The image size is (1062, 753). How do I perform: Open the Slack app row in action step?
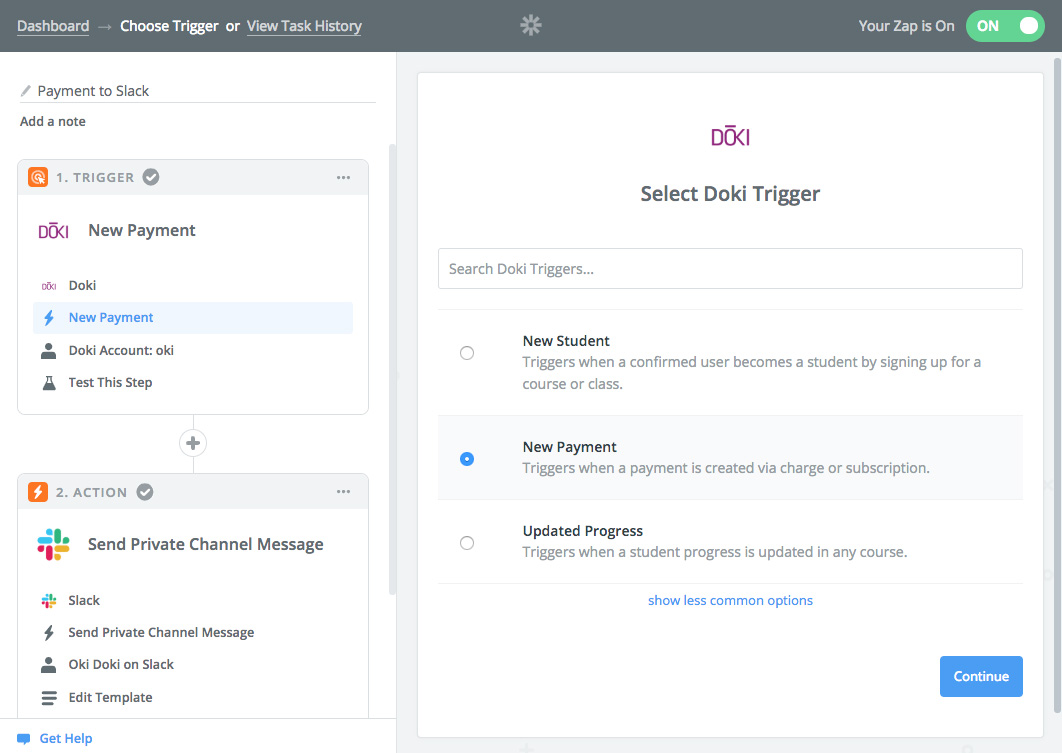tap(193, 601)
